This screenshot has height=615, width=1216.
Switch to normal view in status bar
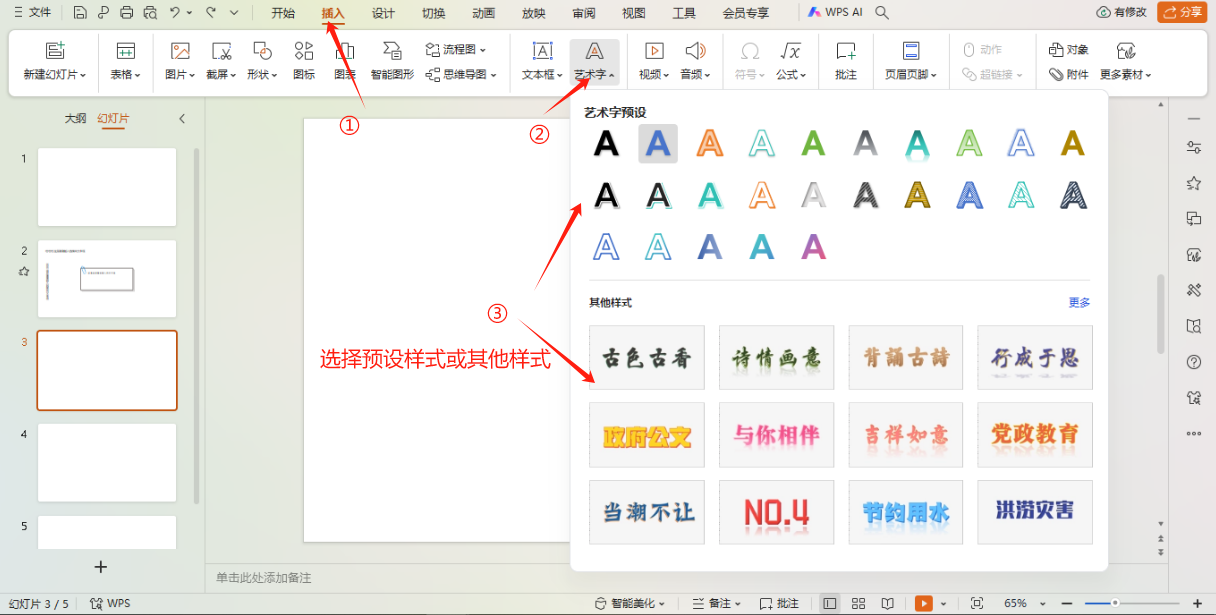point(830,603)
